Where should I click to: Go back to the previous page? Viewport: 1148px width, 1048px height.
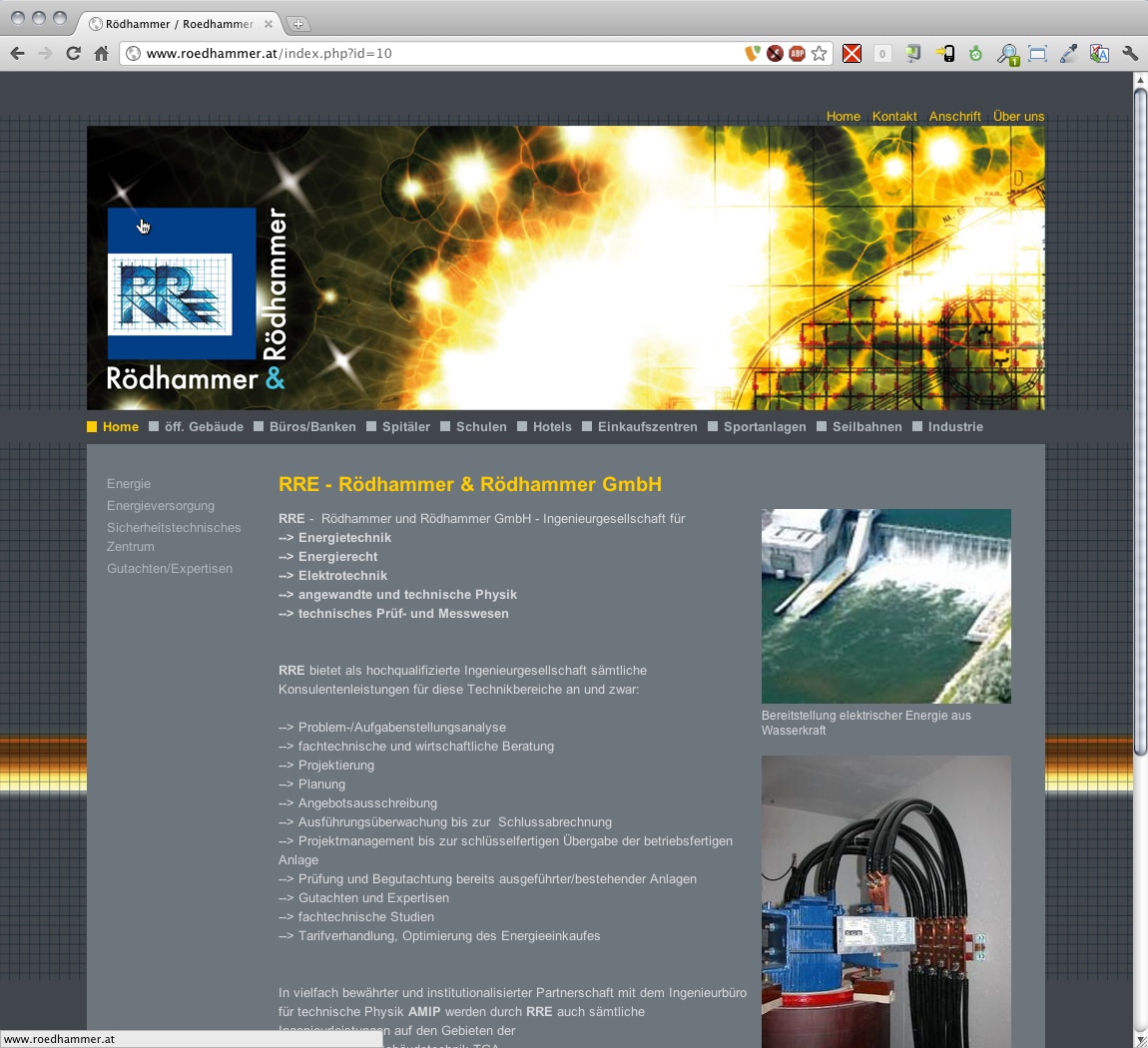pyautogui.click(x=18, y=54)
